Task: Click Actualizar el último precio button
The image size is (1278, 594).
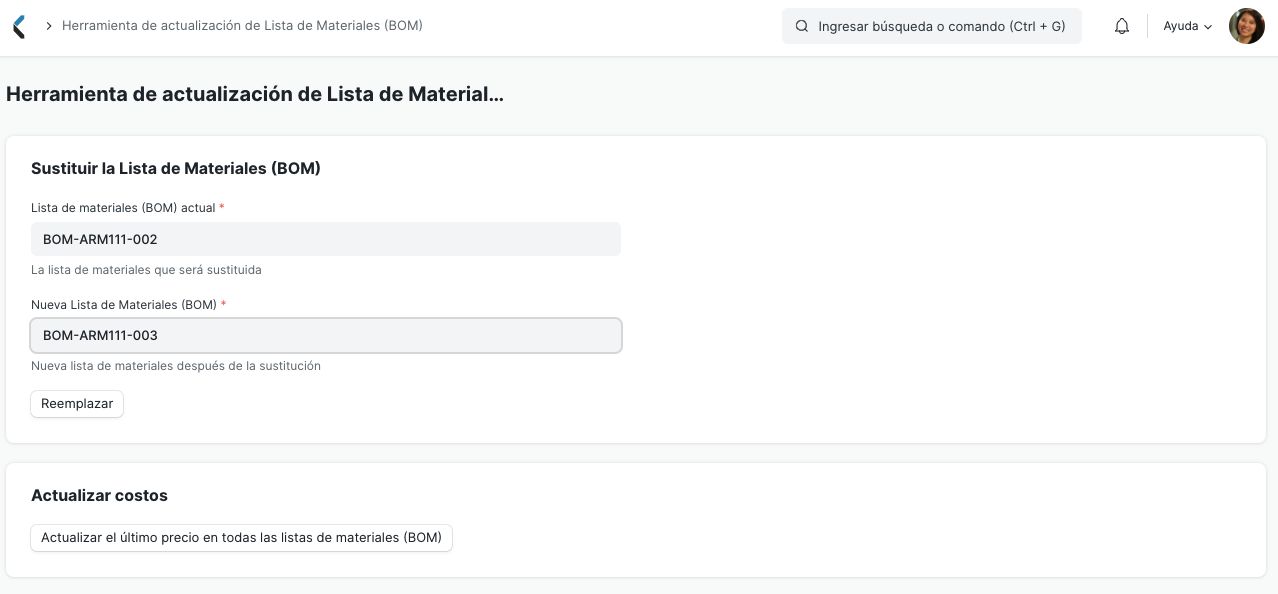Action: coord(241,537)
